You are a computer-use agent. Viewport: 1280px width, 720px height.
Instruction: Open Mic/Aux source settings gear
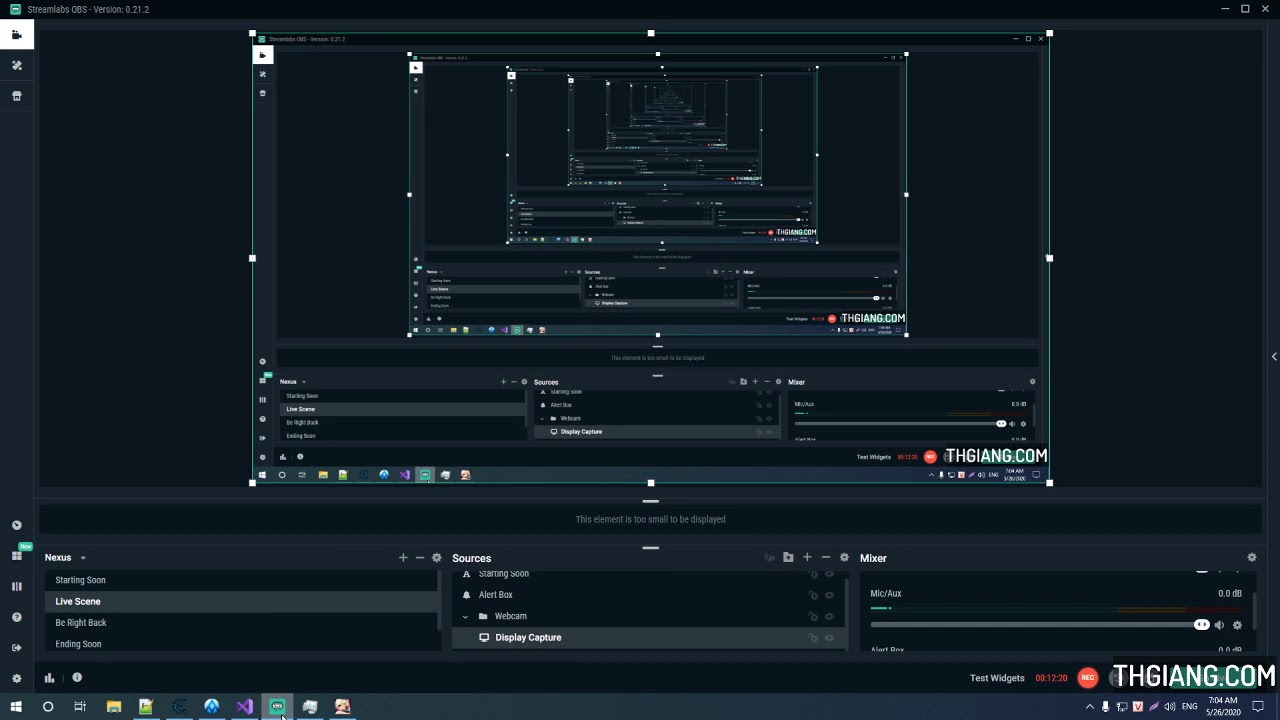1237,625
